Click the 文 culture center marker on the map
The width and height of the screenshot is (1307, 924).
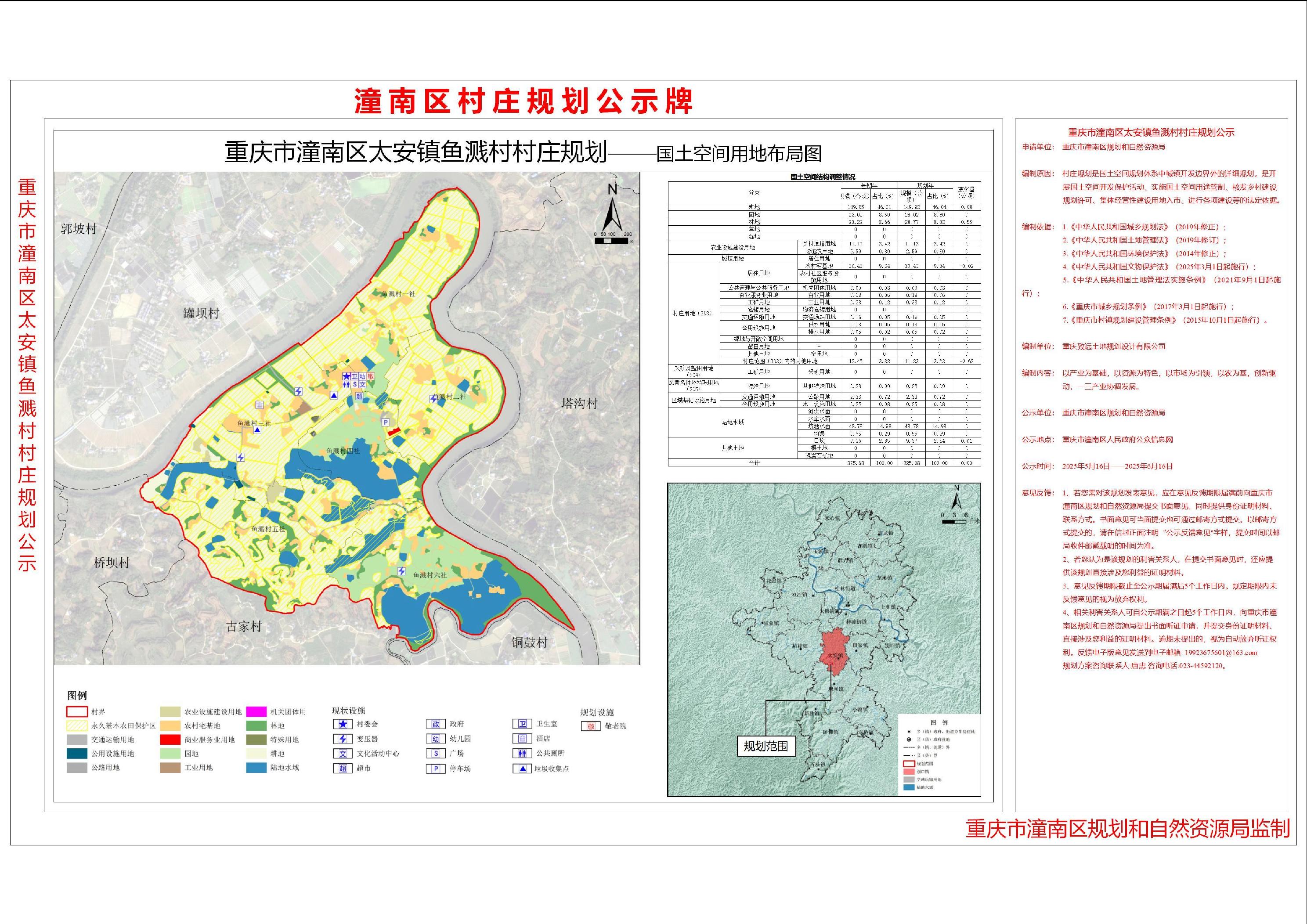click(362, 385)
